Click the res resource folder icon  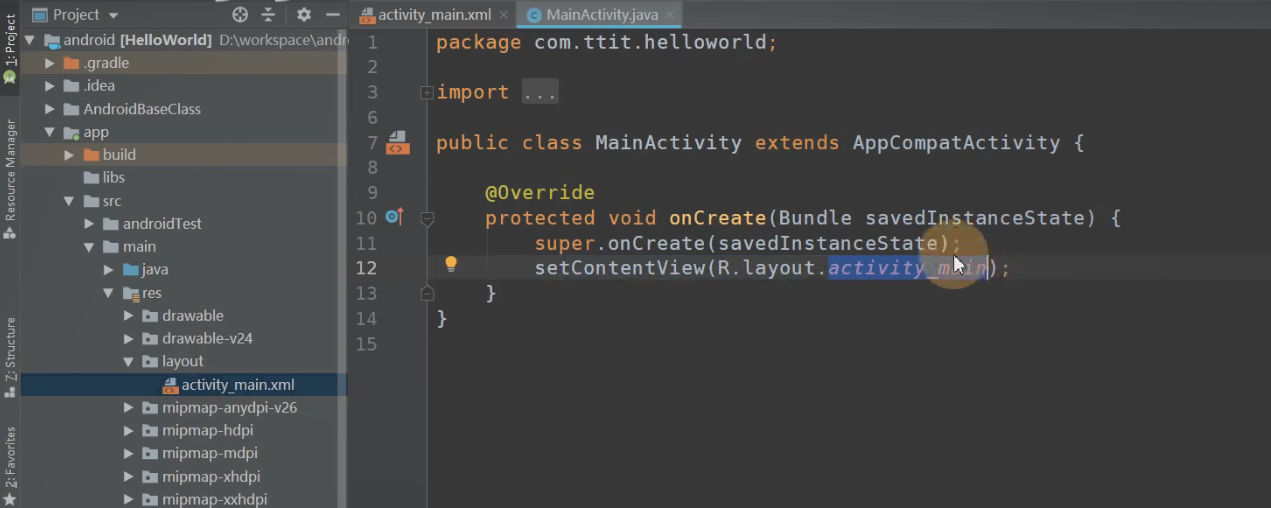pos(130,293)
